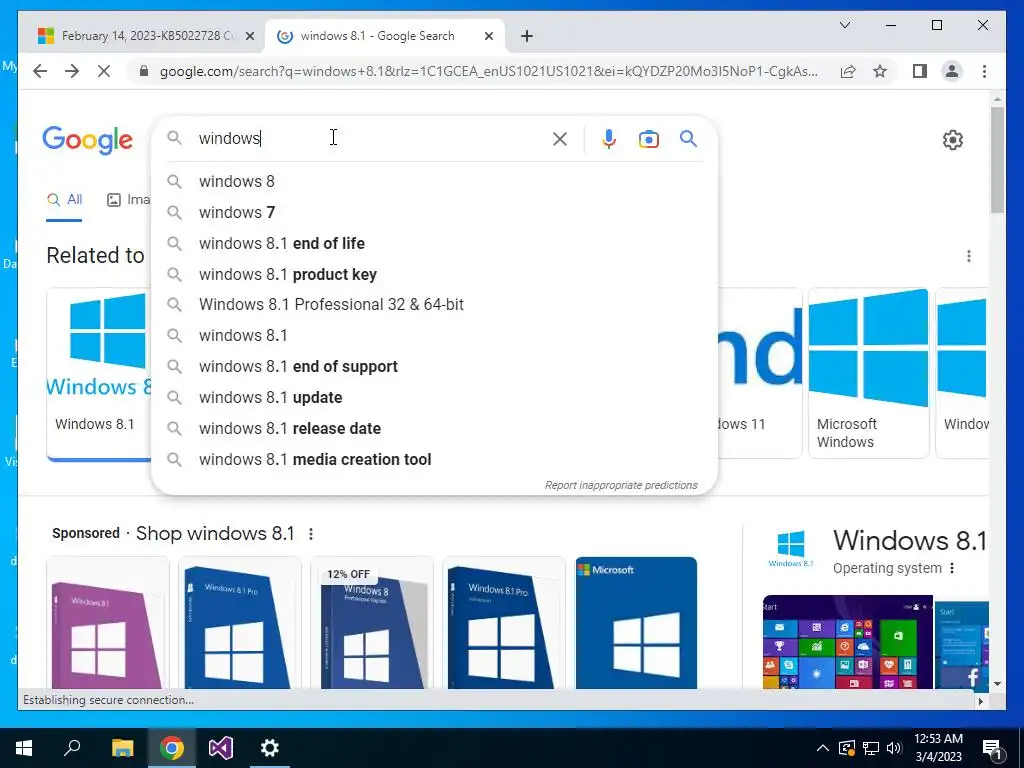
Task: Launch Visual Studio from the taskbar
Action: tap(221, 748)
